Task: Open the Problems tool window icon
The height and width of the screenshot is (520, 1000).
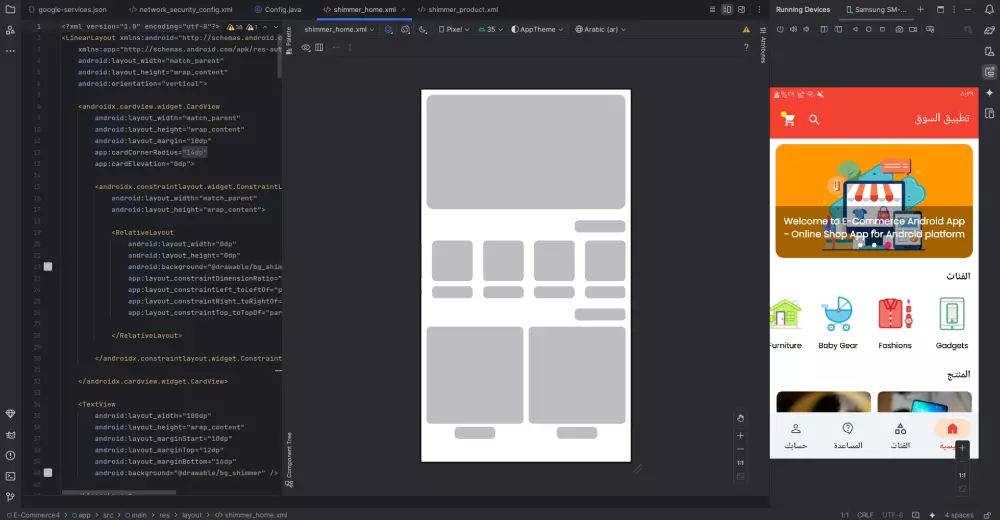Action: (10, 456)
